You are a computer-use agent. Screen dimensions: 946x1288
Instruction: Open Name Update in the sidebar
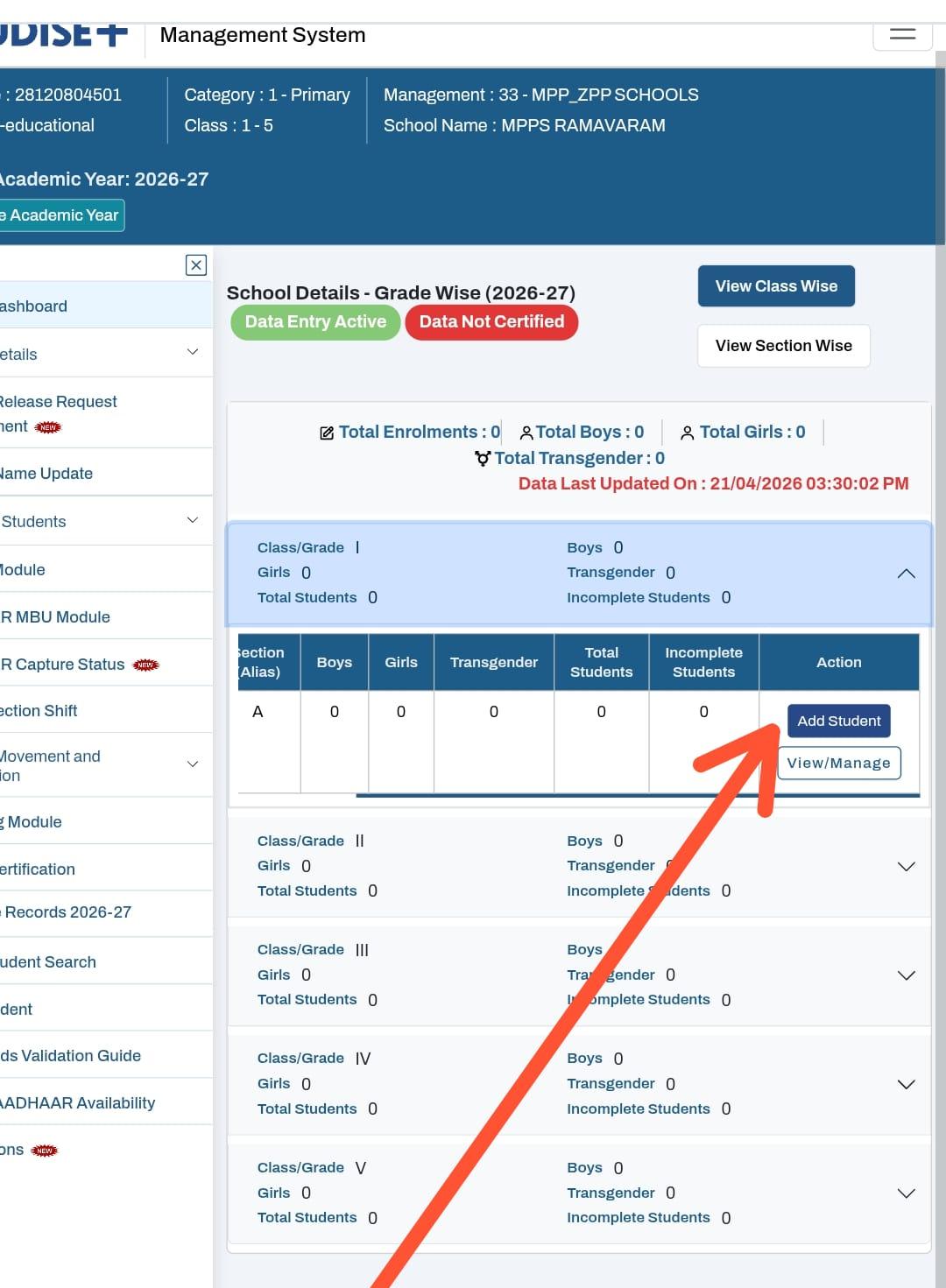click(x=47, y=474)
